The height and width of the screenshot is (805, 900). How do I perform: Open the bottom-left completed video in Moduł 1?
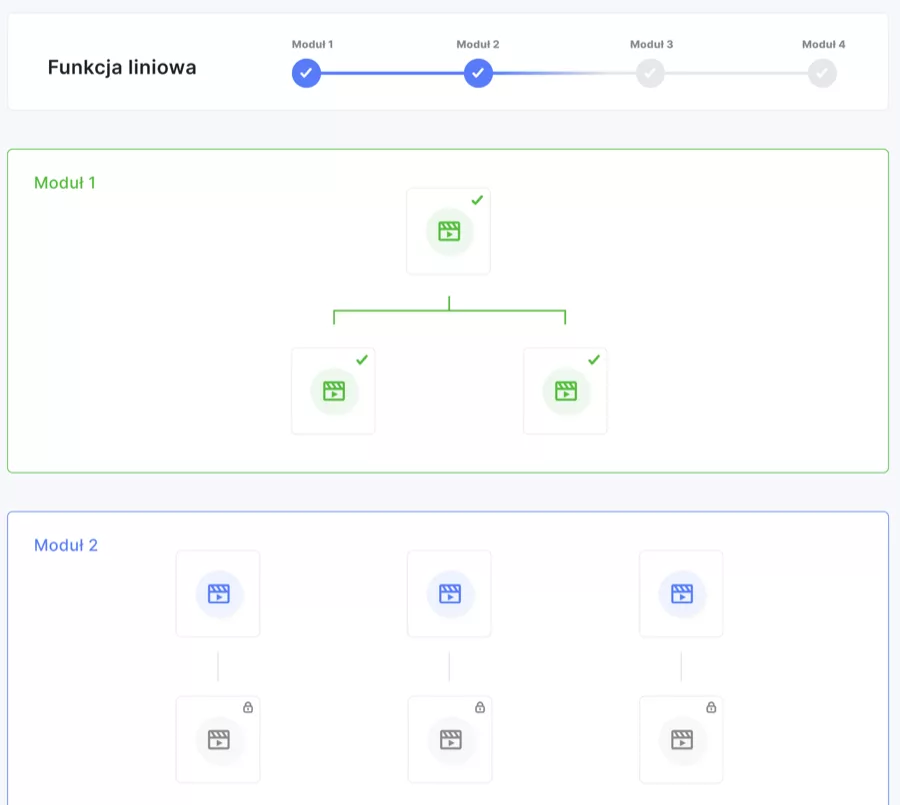[333, 391]
